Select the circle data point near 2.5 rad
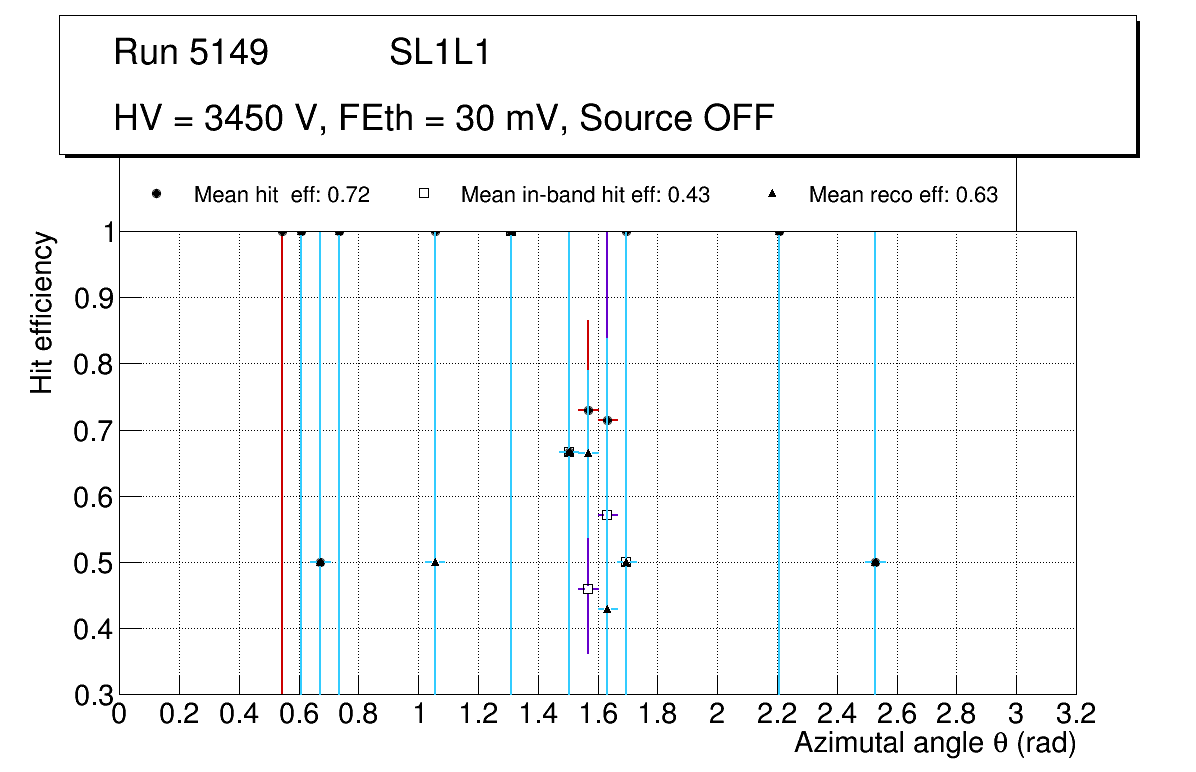Image resolution: width=1196 pixels, height=772 pixels. 875,562
